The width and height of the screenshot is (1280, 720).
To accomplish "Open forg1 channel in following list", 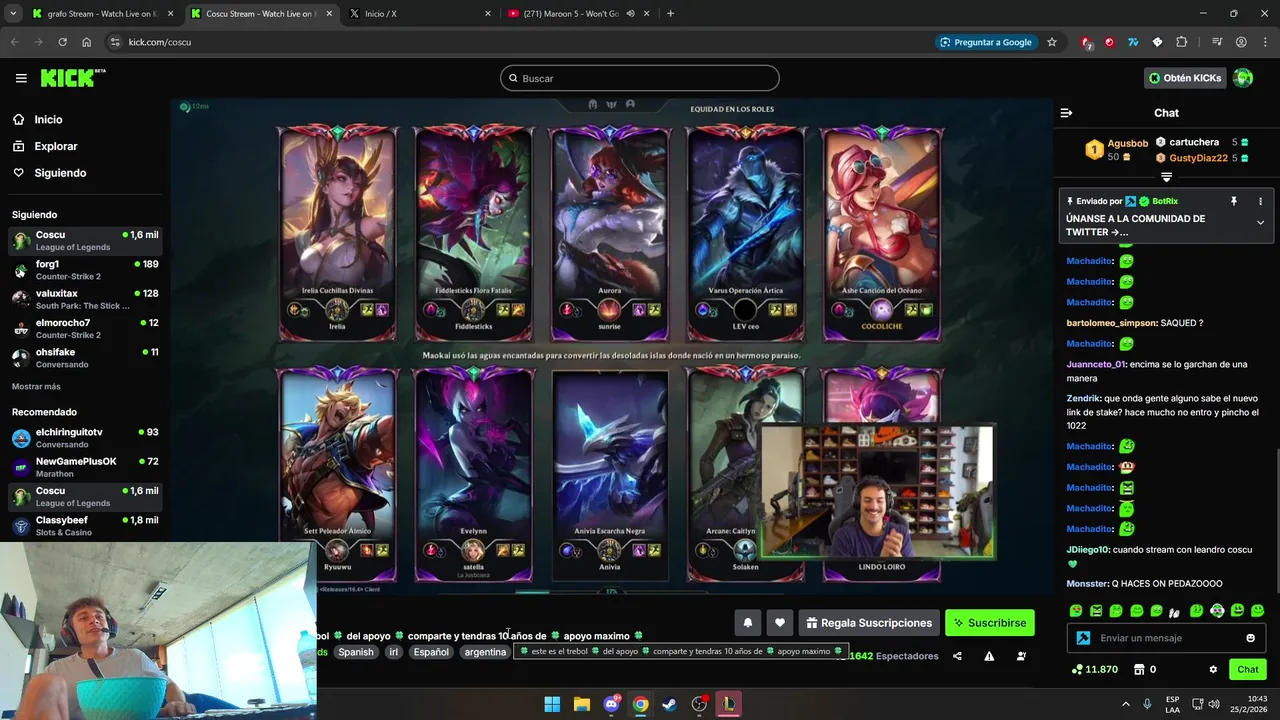I will [85, 270].
